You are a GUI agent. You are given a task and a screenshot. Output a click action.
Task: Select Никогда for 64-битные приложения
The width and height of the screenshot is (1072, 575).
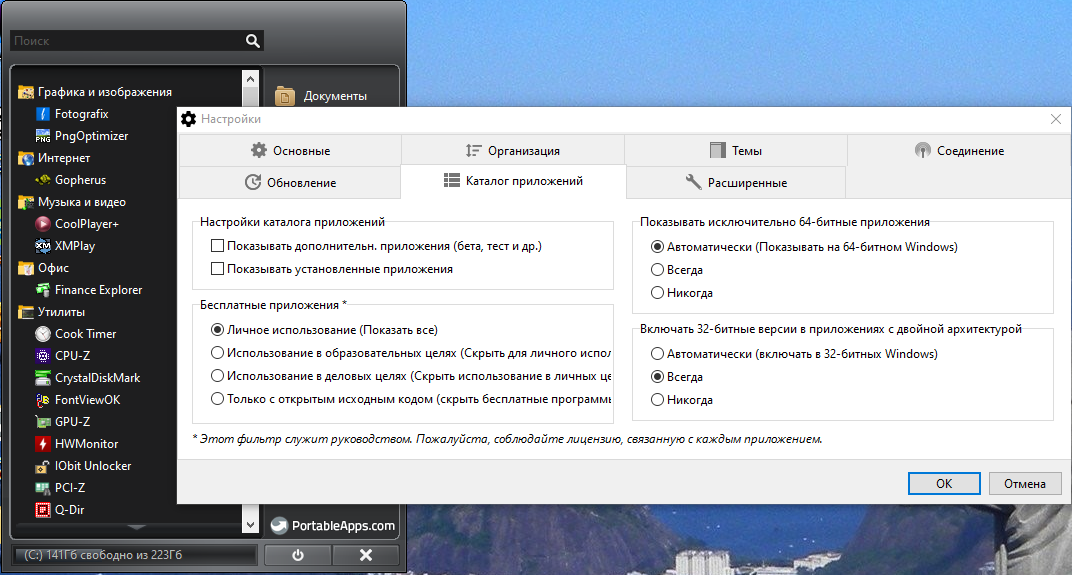point(657,293)
